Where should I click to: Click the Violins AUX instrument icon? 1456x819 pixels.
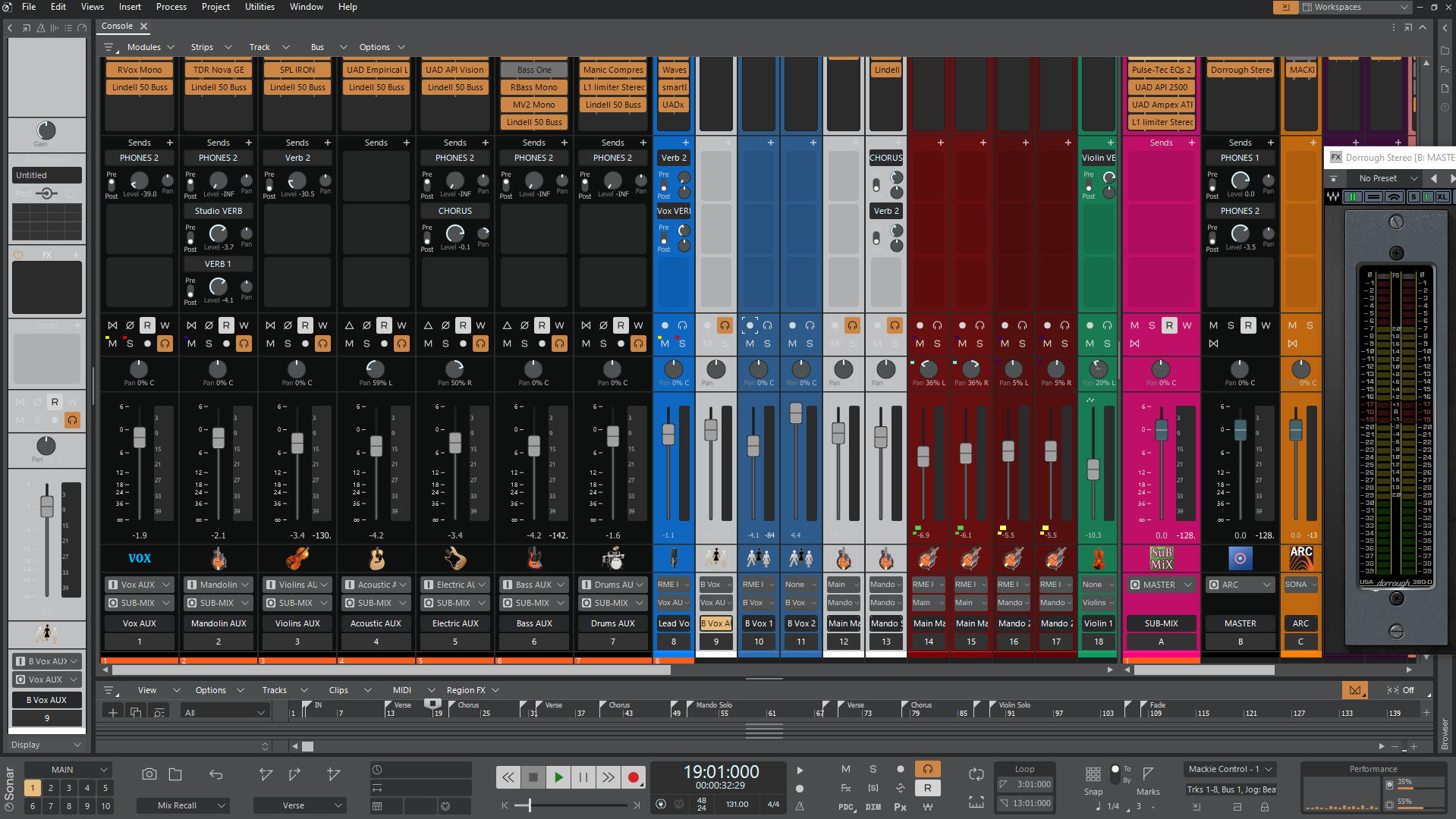[x=297, y=559]
